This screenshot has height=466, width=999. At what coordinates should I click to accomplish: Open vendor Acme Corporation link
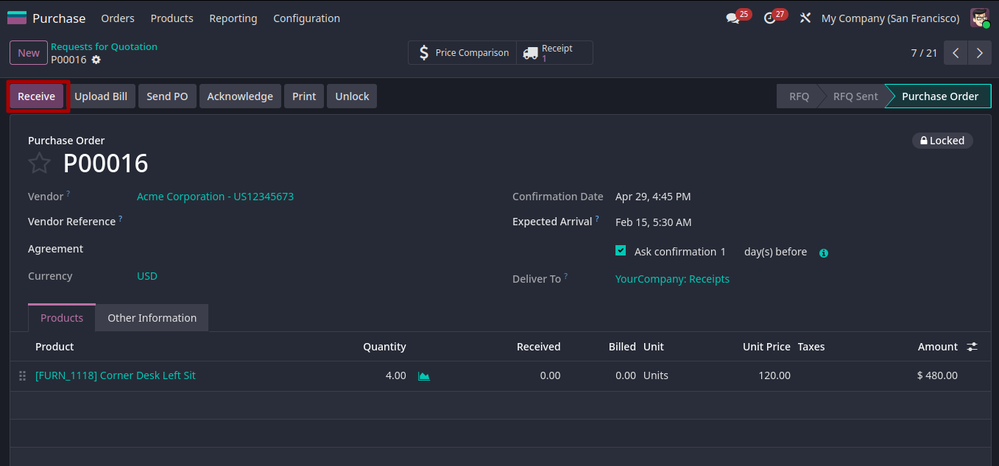point(215,196)
